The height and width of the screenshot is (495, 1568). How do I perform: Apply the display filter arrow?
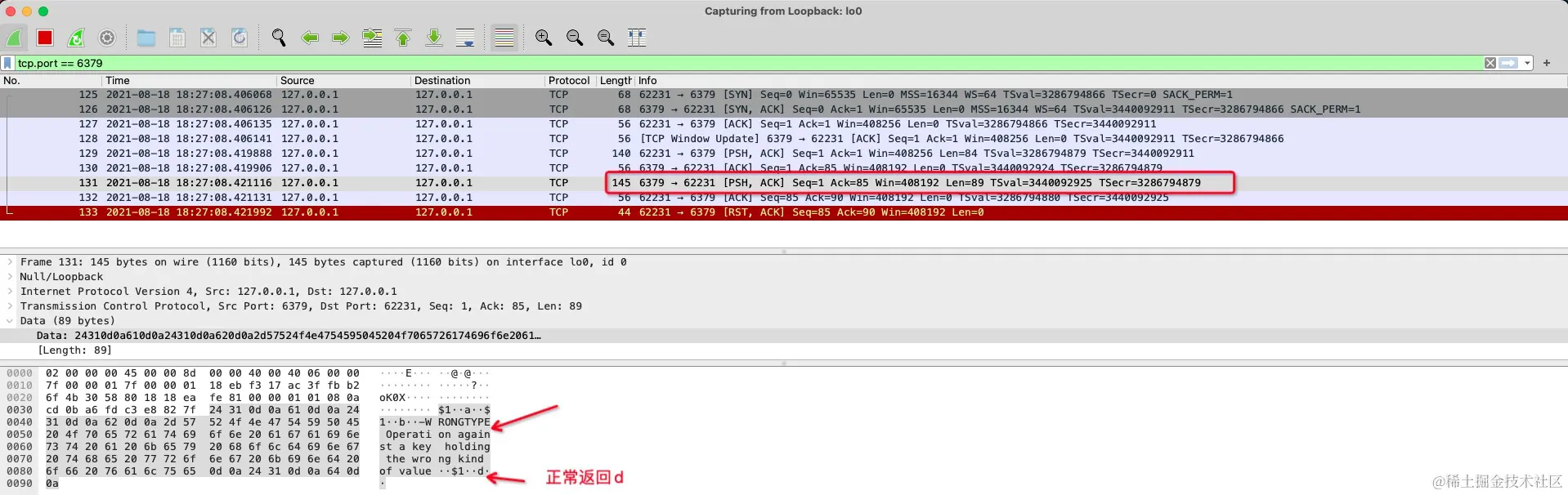point(1508,63)
